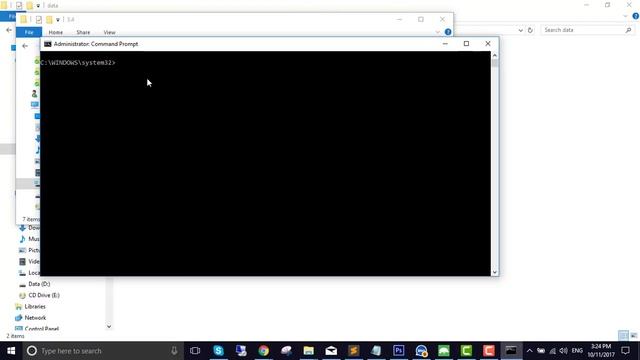640x360 pixels.
Task: Select Libraries in the navigation pane
Action: tap(35, 307)
